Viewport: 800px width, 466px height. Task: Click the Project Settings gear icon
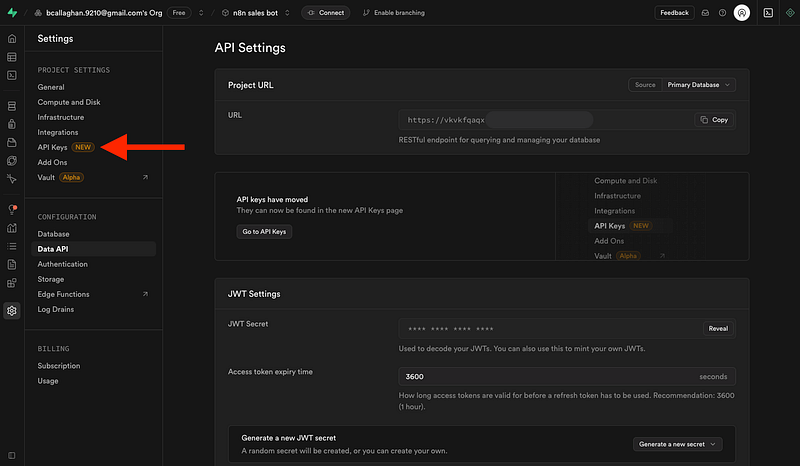coord(12,310)
